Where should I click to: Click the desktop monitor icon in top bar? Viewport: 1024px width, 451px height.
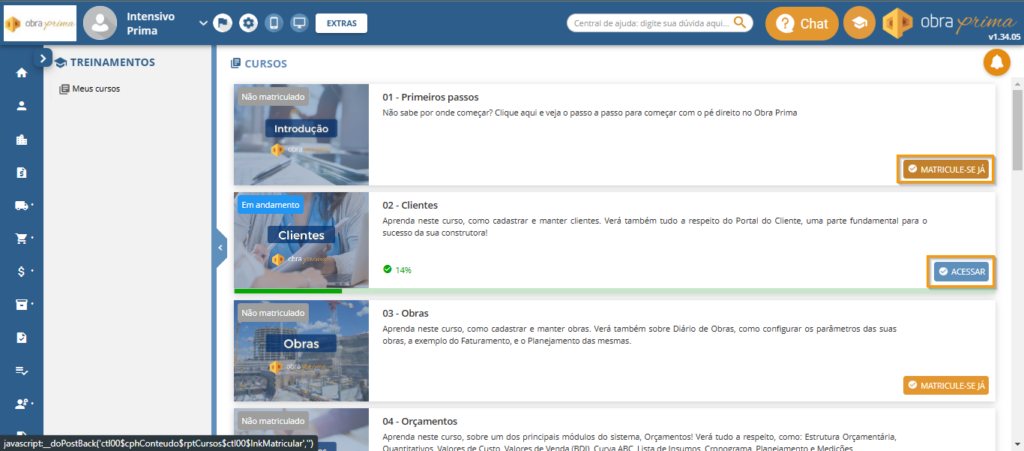300,23
